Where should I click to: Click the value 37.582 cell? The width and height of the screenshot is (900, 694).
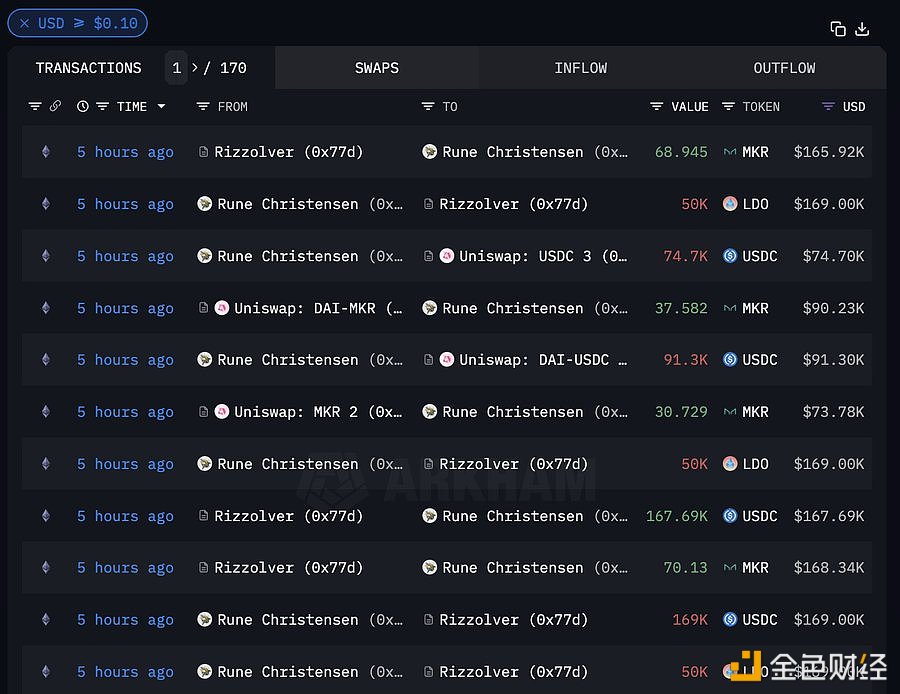point(681,308)
